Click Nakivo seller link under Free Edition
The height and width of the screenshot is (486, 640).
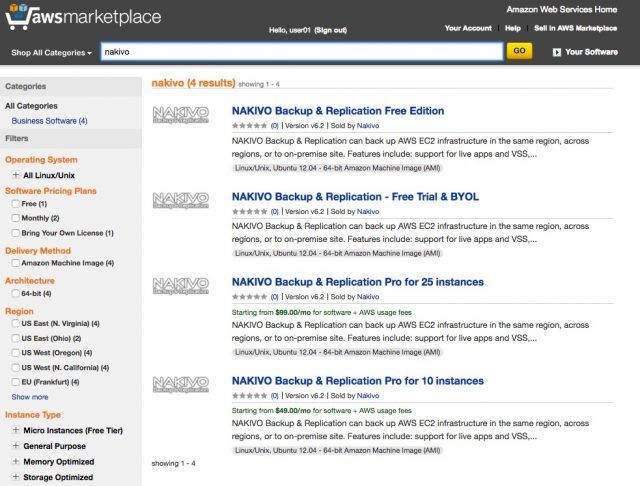point(368,126)
